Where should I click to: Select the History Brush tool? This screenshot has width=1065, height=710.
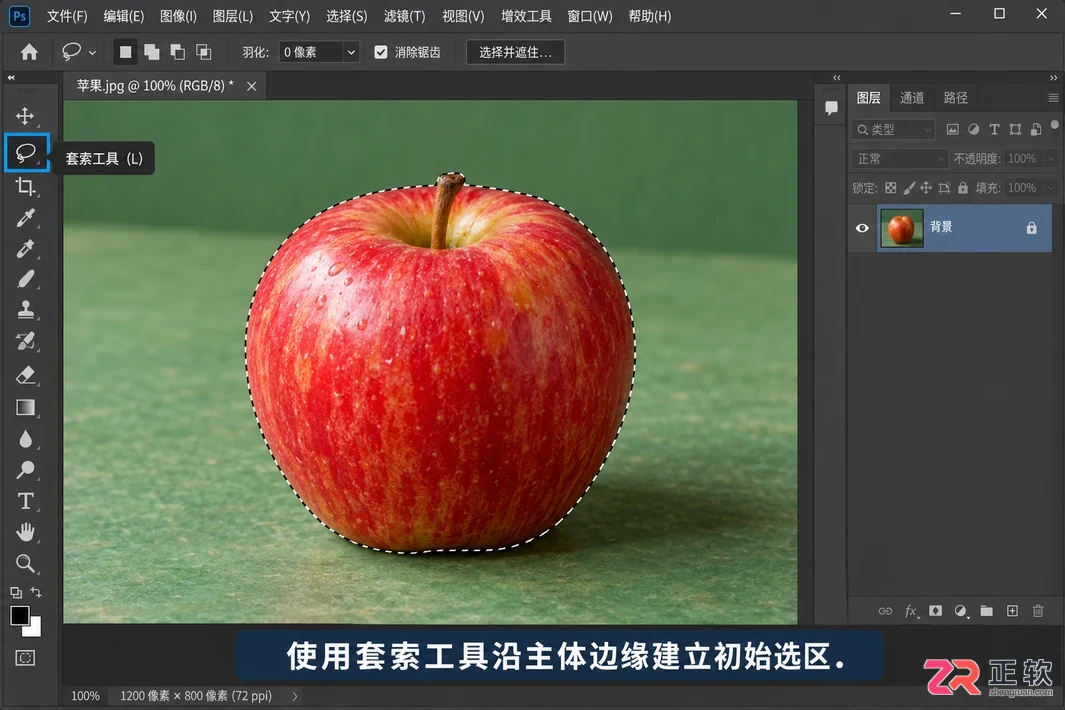(x=25, y=341)
